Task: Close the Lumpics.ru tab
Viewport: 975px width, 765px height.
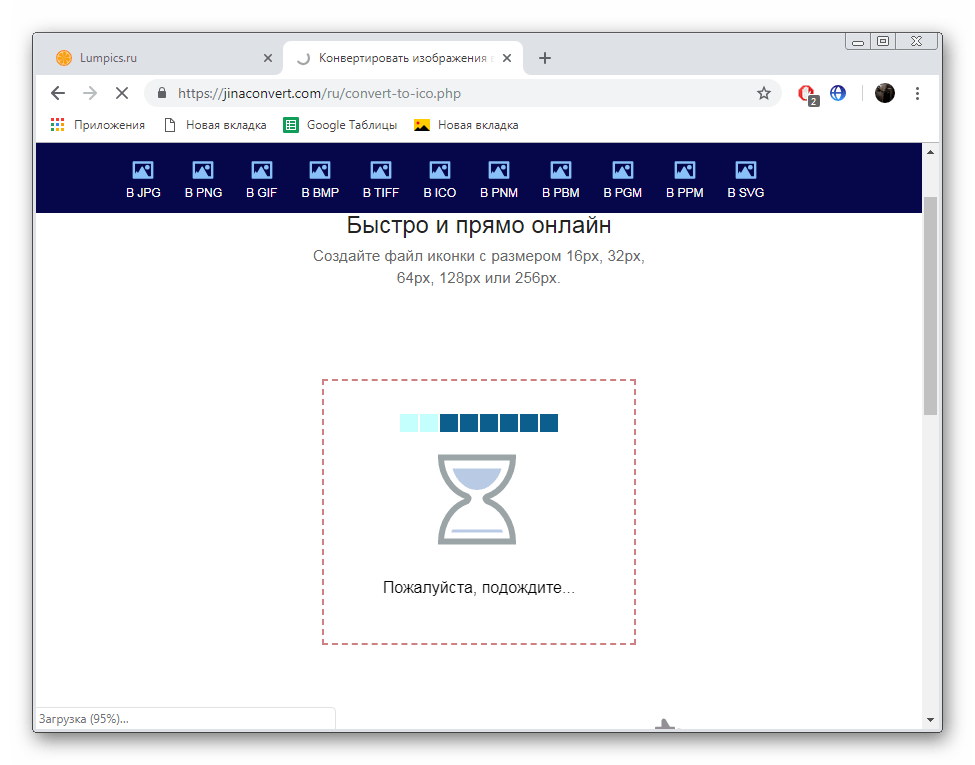Action: [x=268, y=58]
